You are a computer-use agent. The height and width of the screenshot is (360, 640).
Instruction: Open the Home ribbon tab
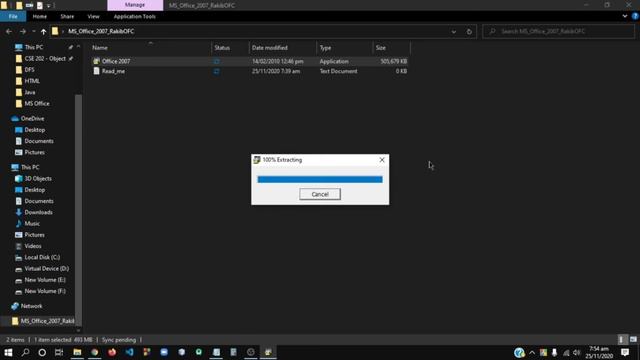[x=40, y=16]
